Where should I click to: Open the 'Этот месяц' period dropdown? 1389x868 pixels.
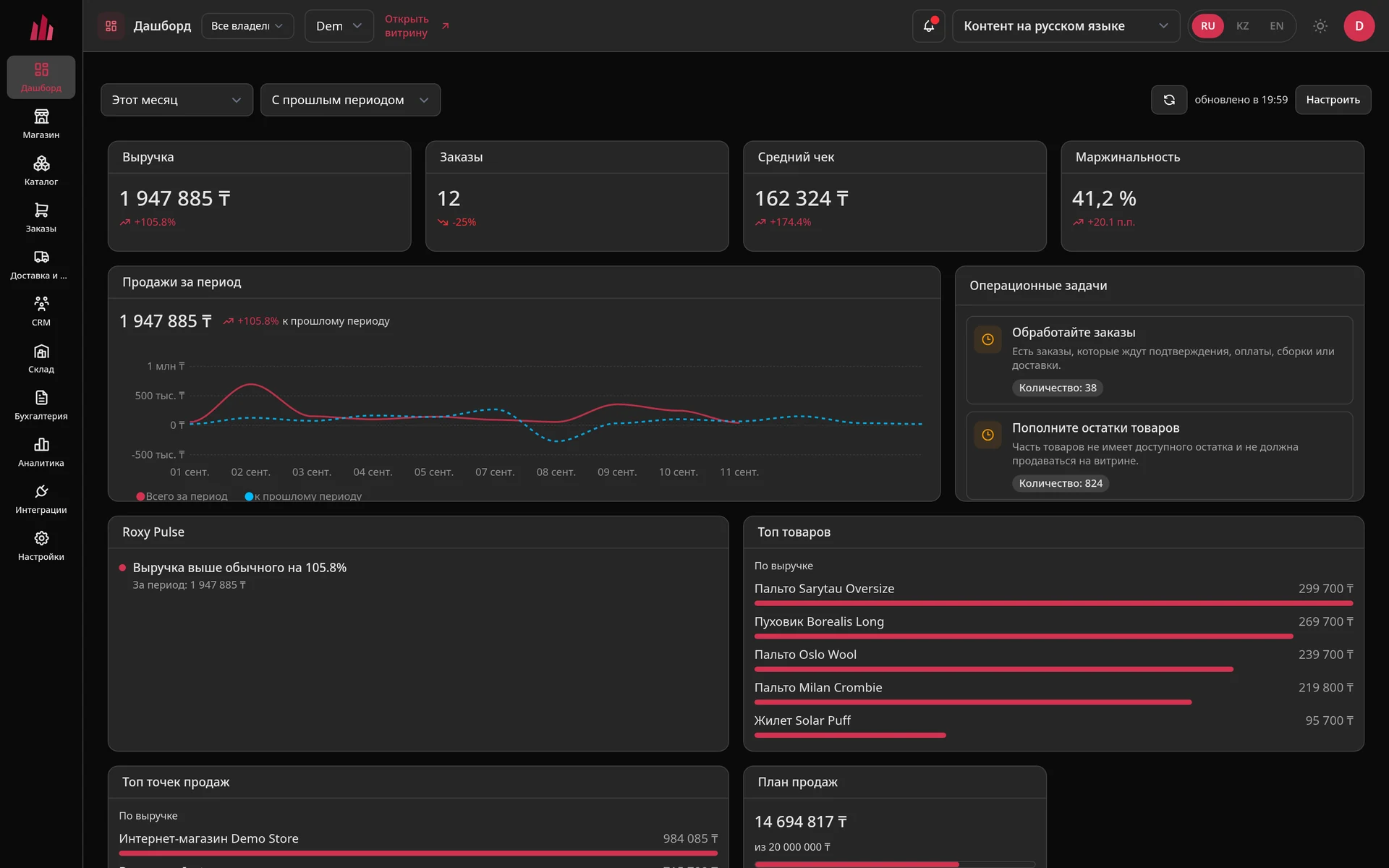coord(177,100)
